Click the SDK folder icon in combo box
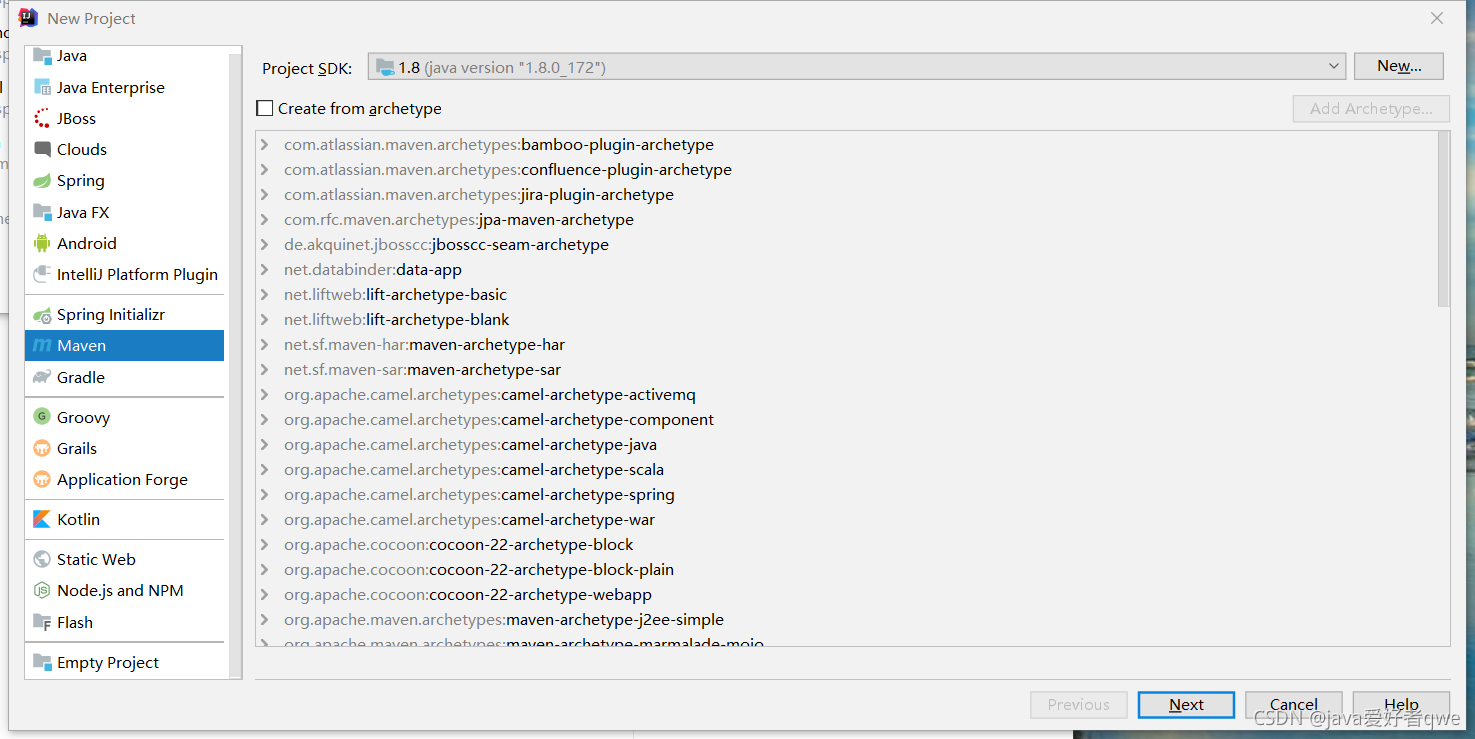The image size is (1475, 739). tap(385, 67)
